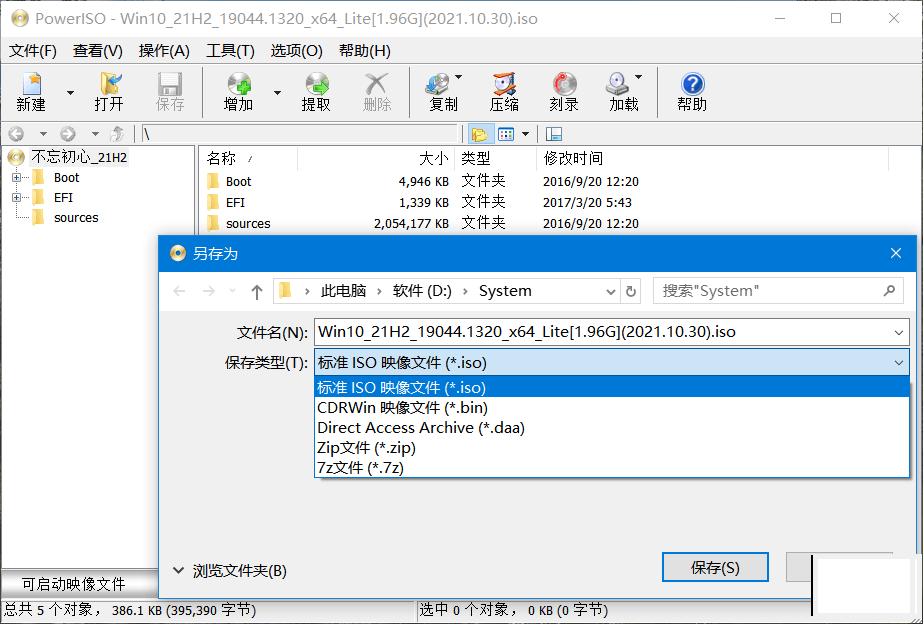Viewport: 923px width, 624px height.
Task: Select Direct Access Archive (*.daa) option
Action: 612,427
